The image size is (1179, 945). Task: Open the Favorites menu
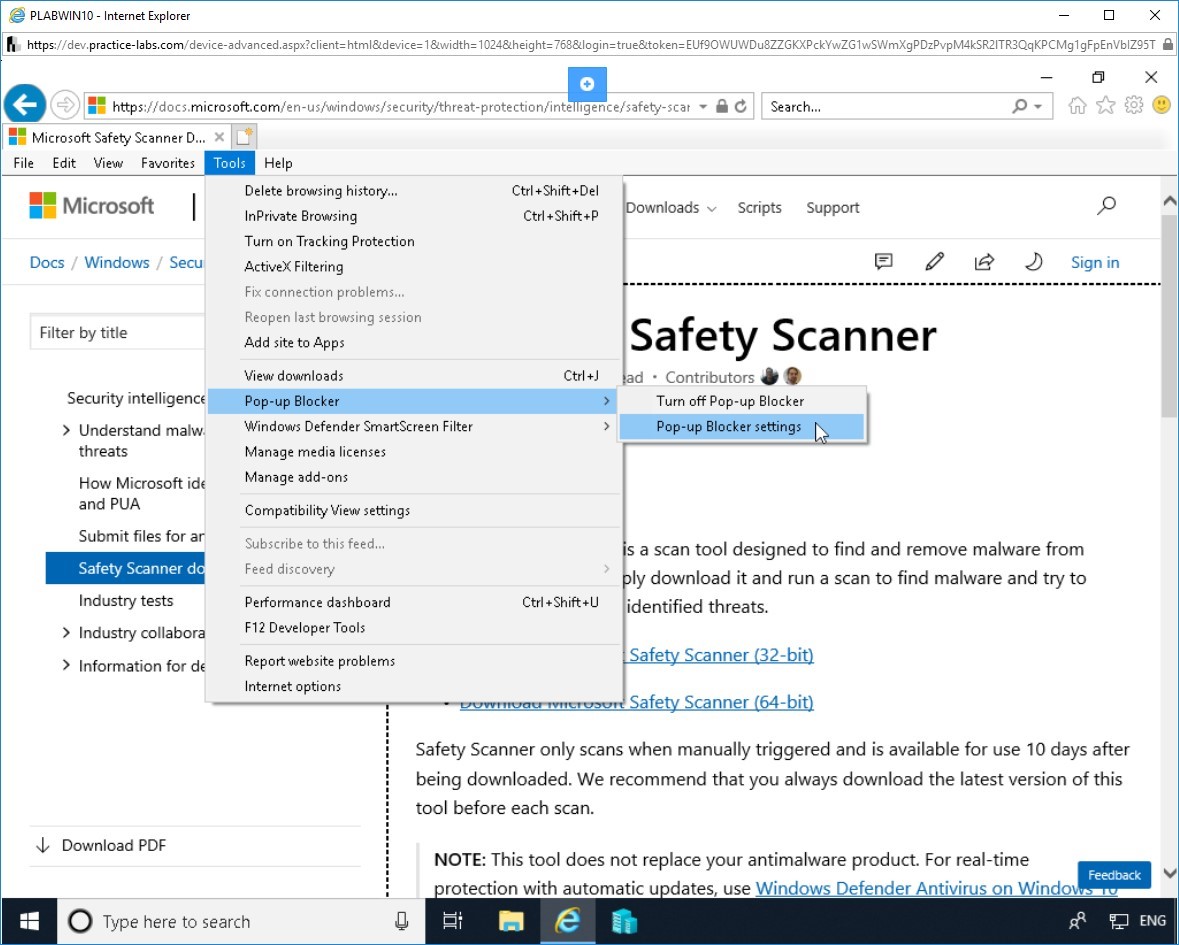pos(168,163)
